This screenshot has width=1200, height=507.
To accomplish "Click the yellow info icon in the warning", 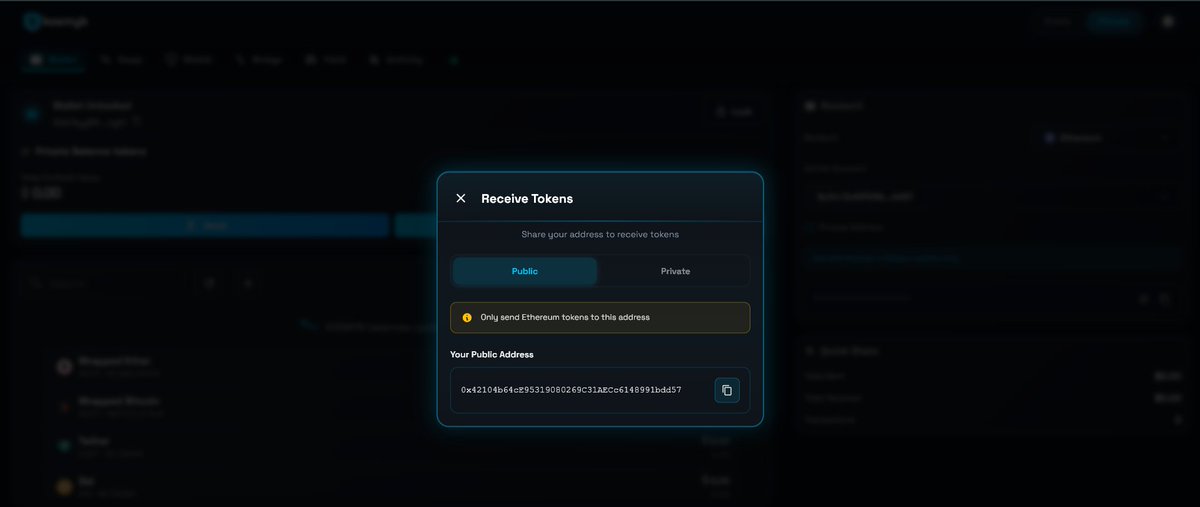I will (467, 318).
